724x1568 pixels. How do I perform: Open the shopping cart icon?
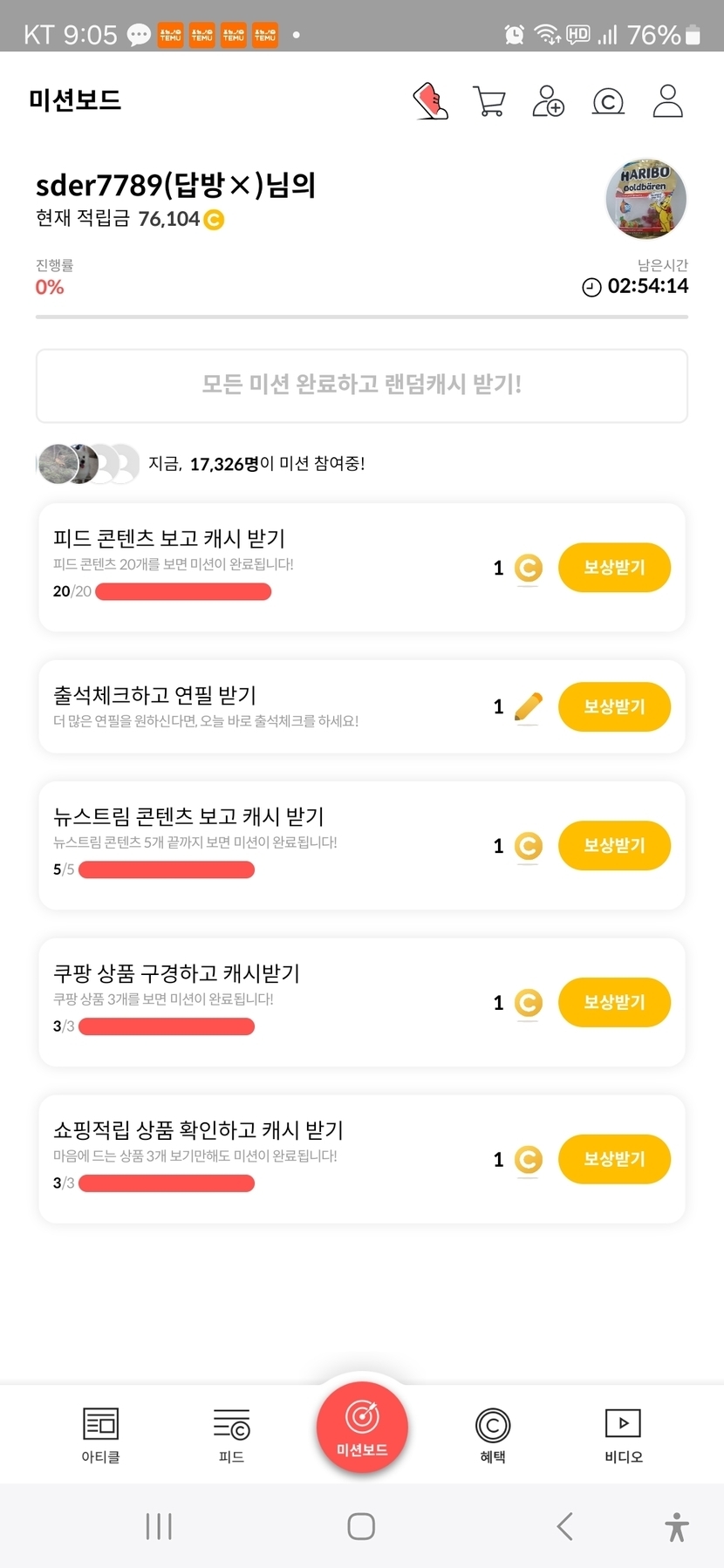click(488, 101)
